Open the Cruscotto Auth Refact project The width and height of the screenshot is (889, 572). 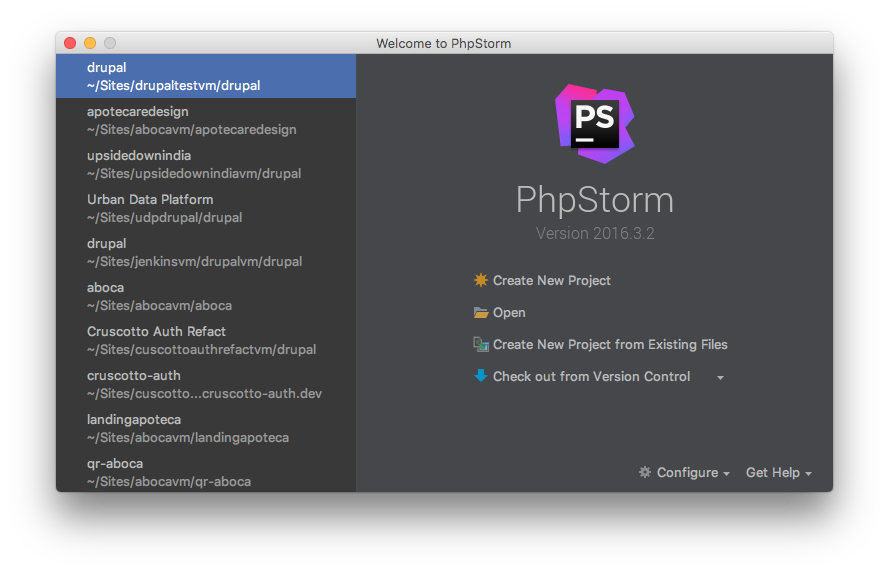[206, 340]
